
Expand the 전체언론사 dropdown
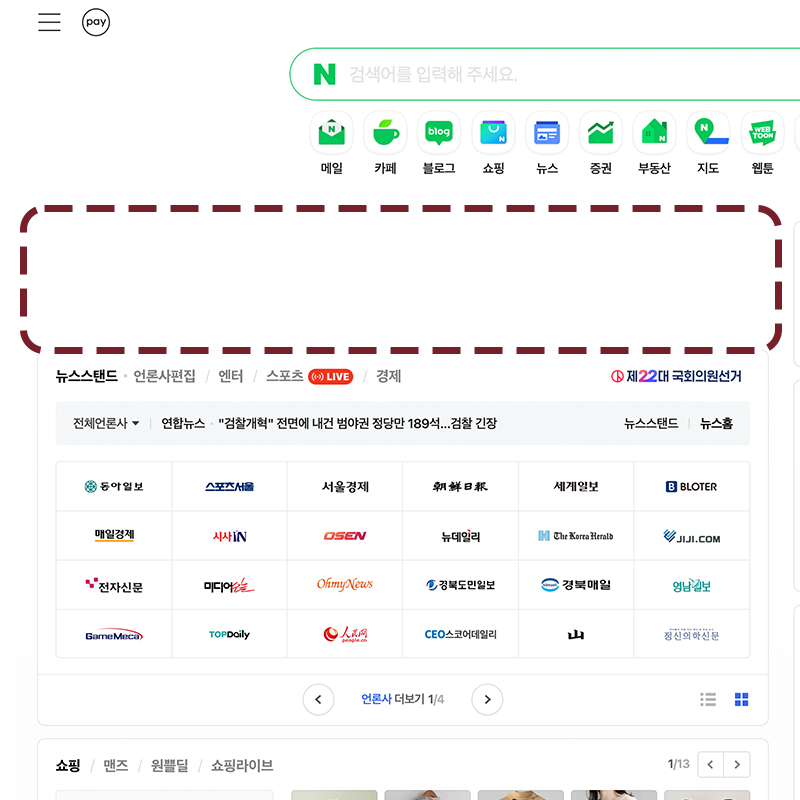coord(106,423)
